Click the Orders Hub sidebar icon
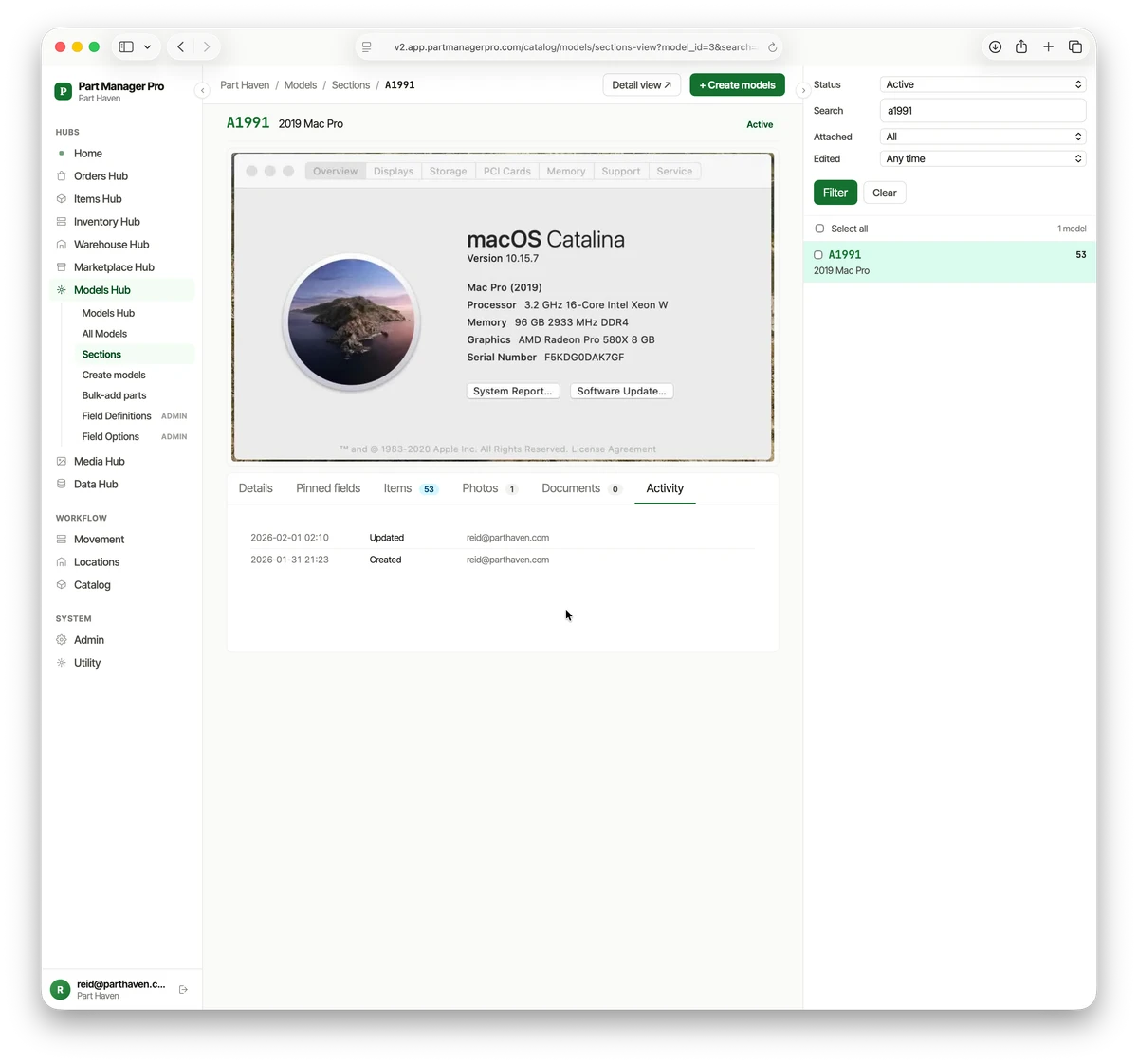1138x1064 pixels. tap(62, 176)
